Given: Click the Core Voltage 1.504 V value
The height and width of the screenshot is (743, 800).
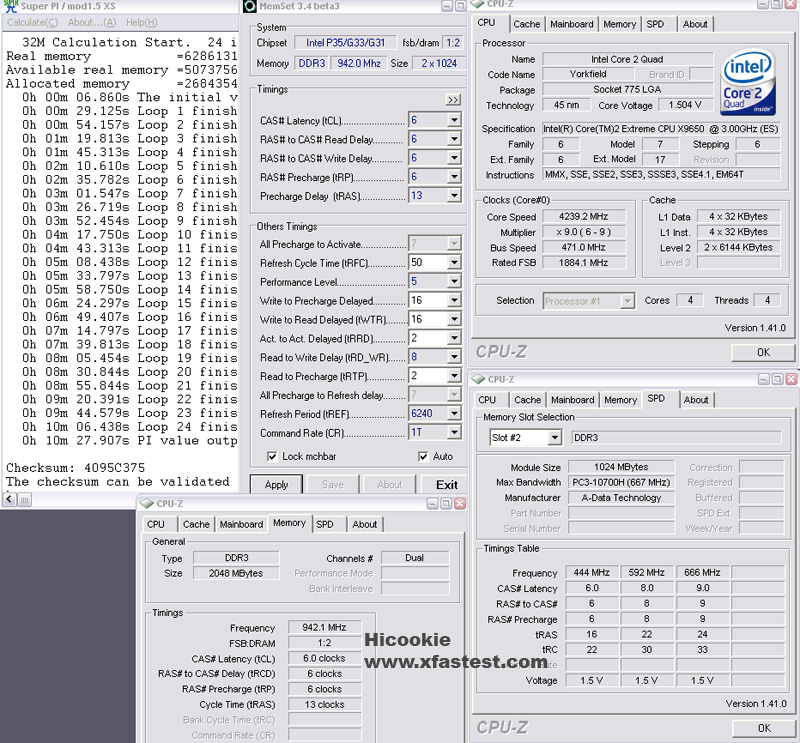Looking at the screenshot, I should pyautogui.click(x=685, y=105).
